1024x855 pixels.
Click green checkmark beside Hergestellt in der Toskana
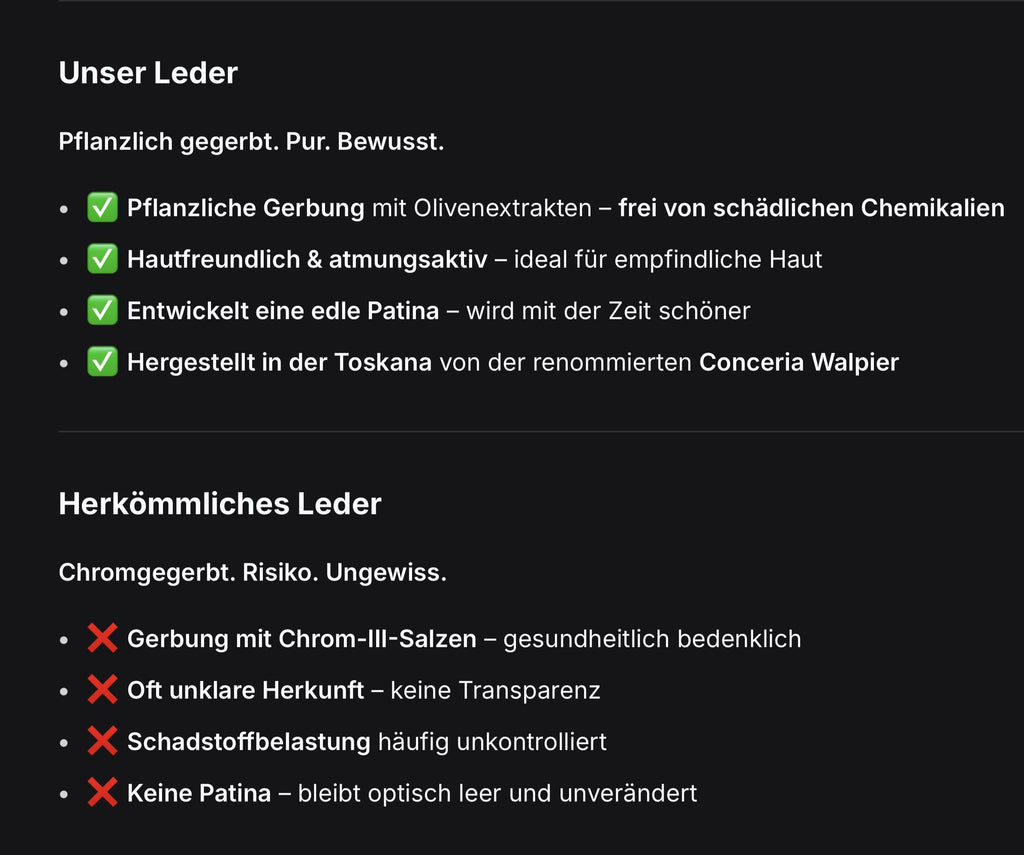pyautogui.click(x=103, y=362)
